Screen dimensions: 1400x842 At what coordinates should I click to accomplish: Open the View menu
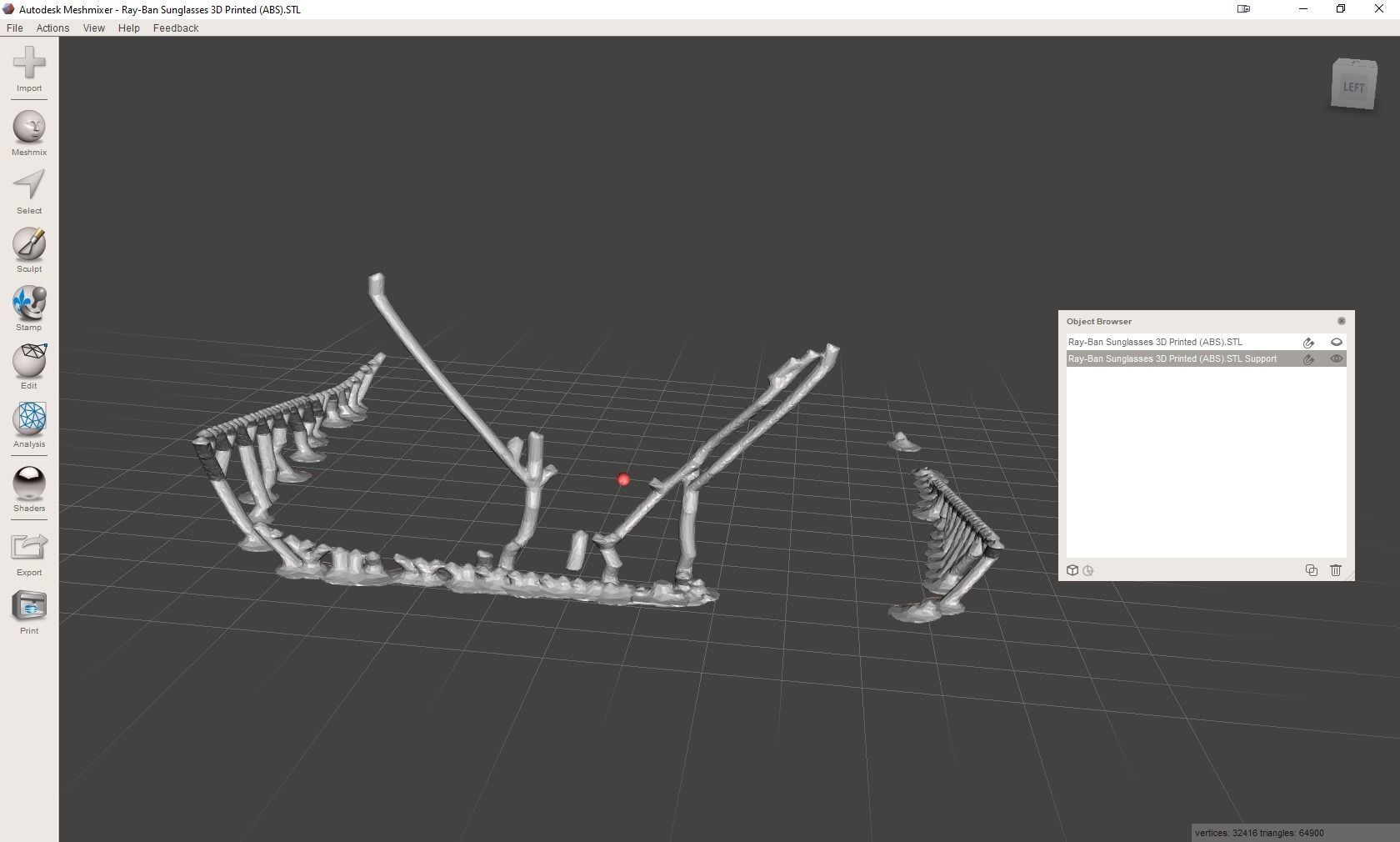[93, 28]
